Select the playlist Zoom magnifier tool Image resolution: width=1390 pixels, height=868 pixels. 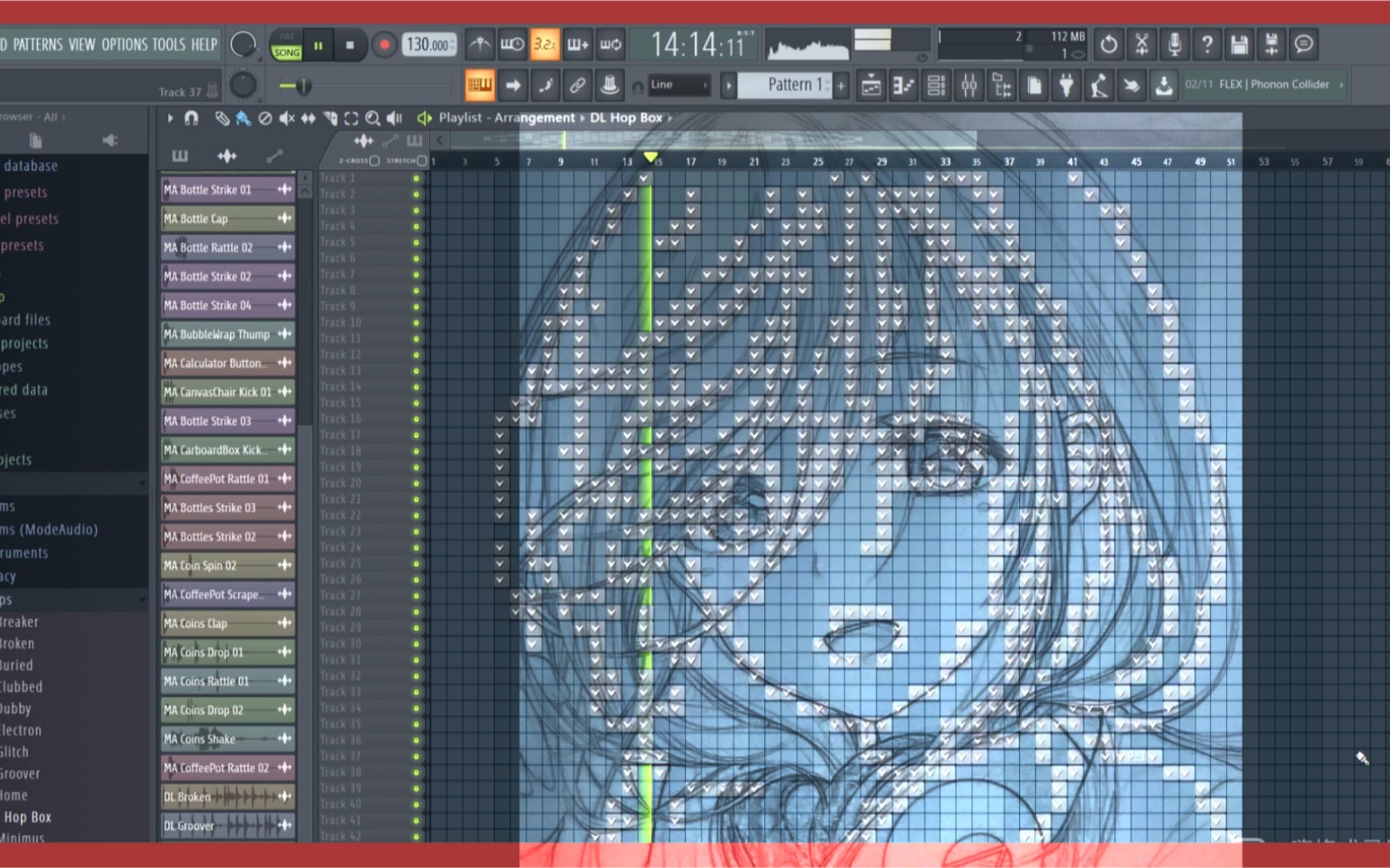(373, 118)
